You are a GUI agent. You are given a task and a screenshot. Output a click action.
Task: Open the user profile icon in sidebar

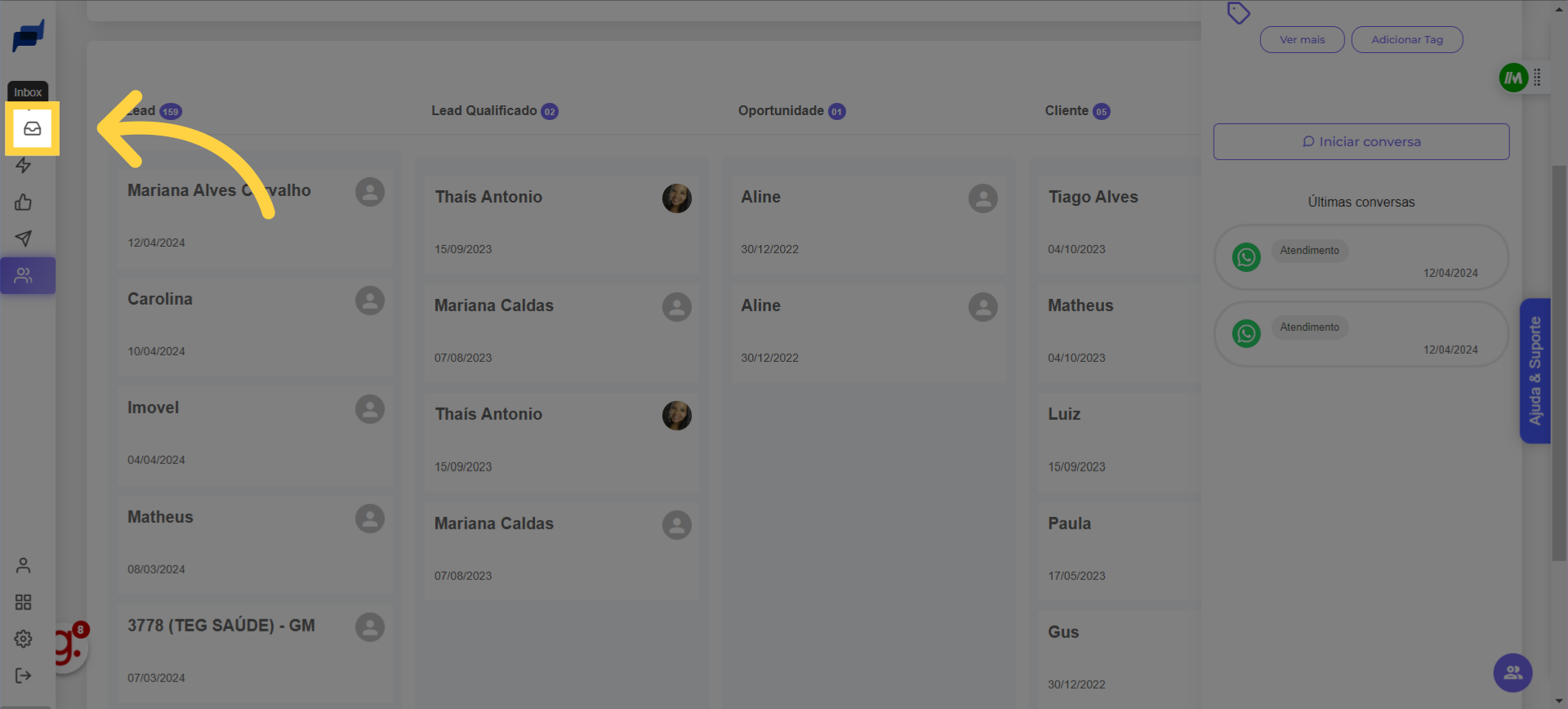click(24, 565)
